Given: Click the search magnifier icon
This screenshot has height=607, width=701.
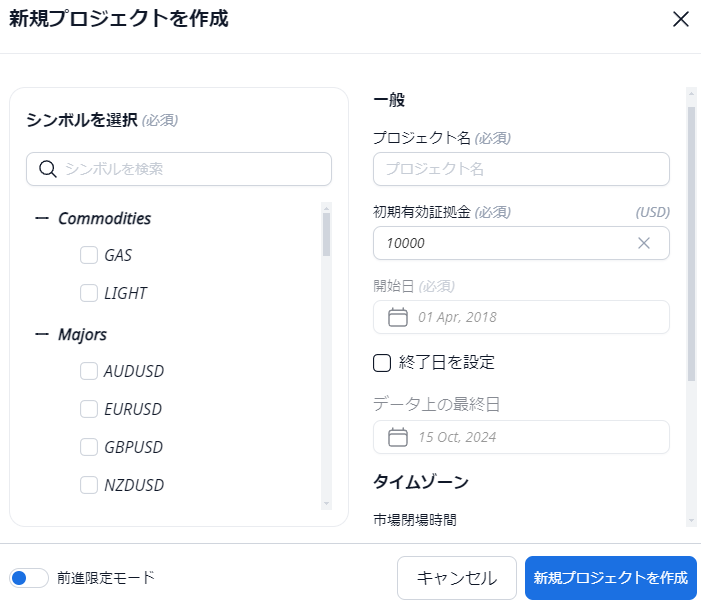Looking at the screenshot, I should (47, 169).
